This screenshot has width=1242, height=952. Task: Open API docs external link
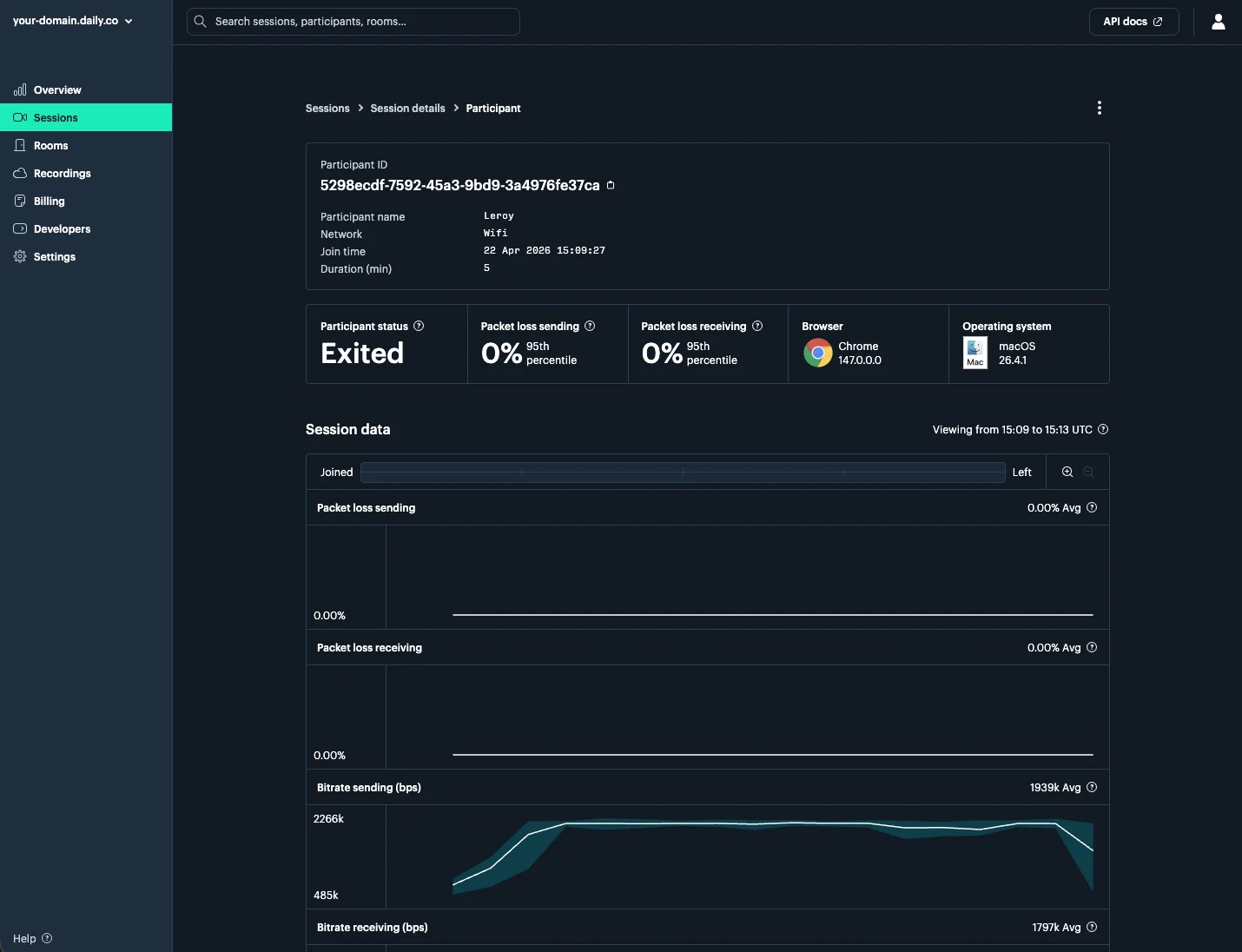(1133, 22)
